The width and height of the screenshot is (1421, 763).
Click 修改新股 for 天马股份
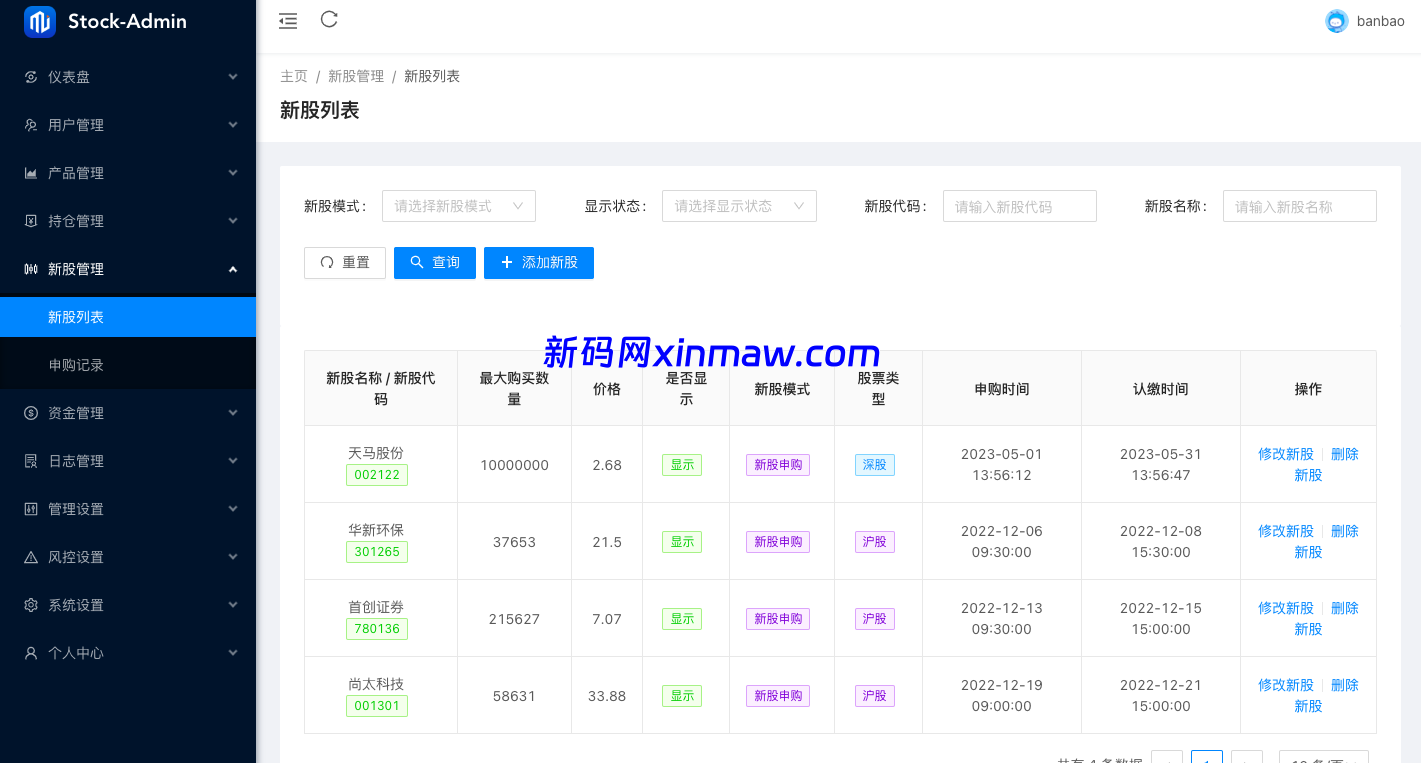(1285, 454)
